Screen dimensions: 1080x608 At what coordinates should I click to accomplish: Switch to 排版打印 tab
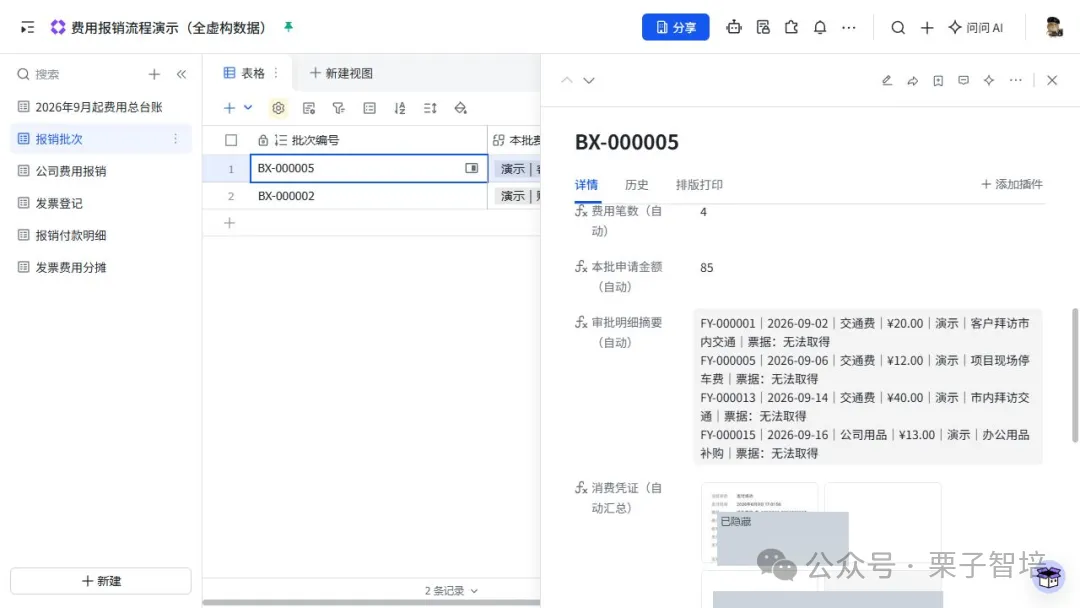tap(699, 185)
